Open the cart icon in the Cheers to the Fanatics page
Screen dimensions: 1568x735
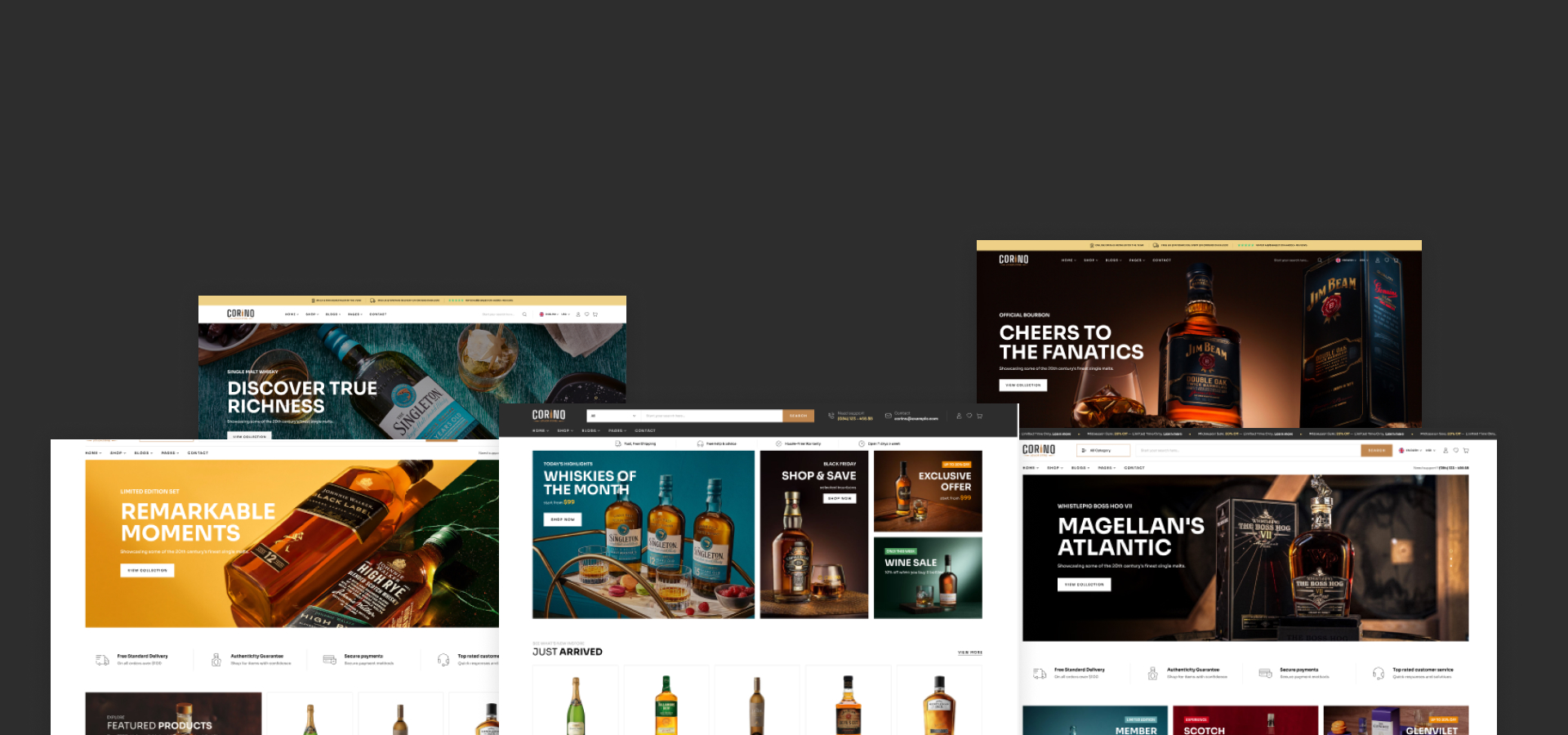click(x=1396, y=260)
